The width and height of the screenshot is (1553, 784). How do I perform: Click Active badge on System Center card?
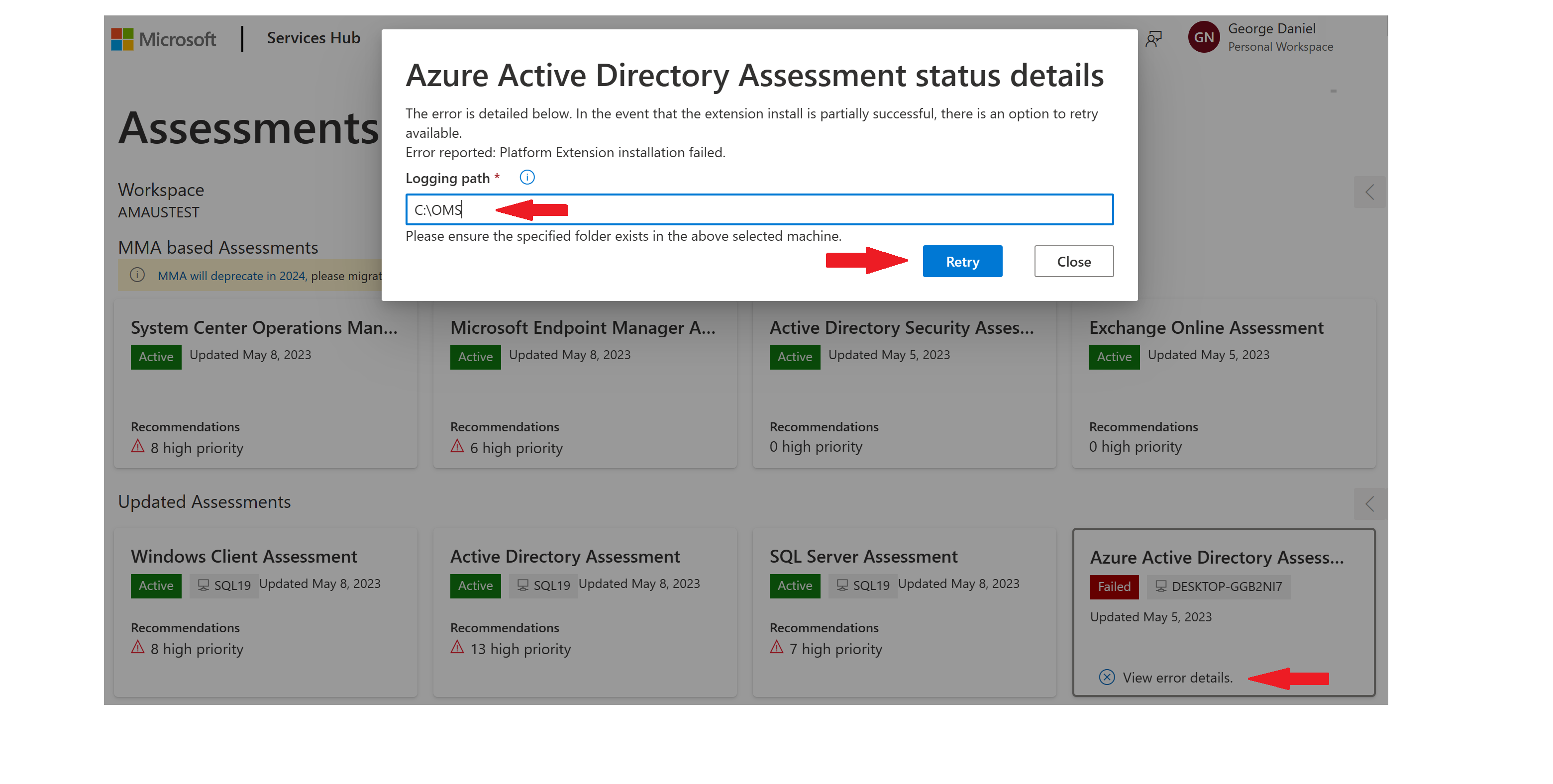coord(156,357)
